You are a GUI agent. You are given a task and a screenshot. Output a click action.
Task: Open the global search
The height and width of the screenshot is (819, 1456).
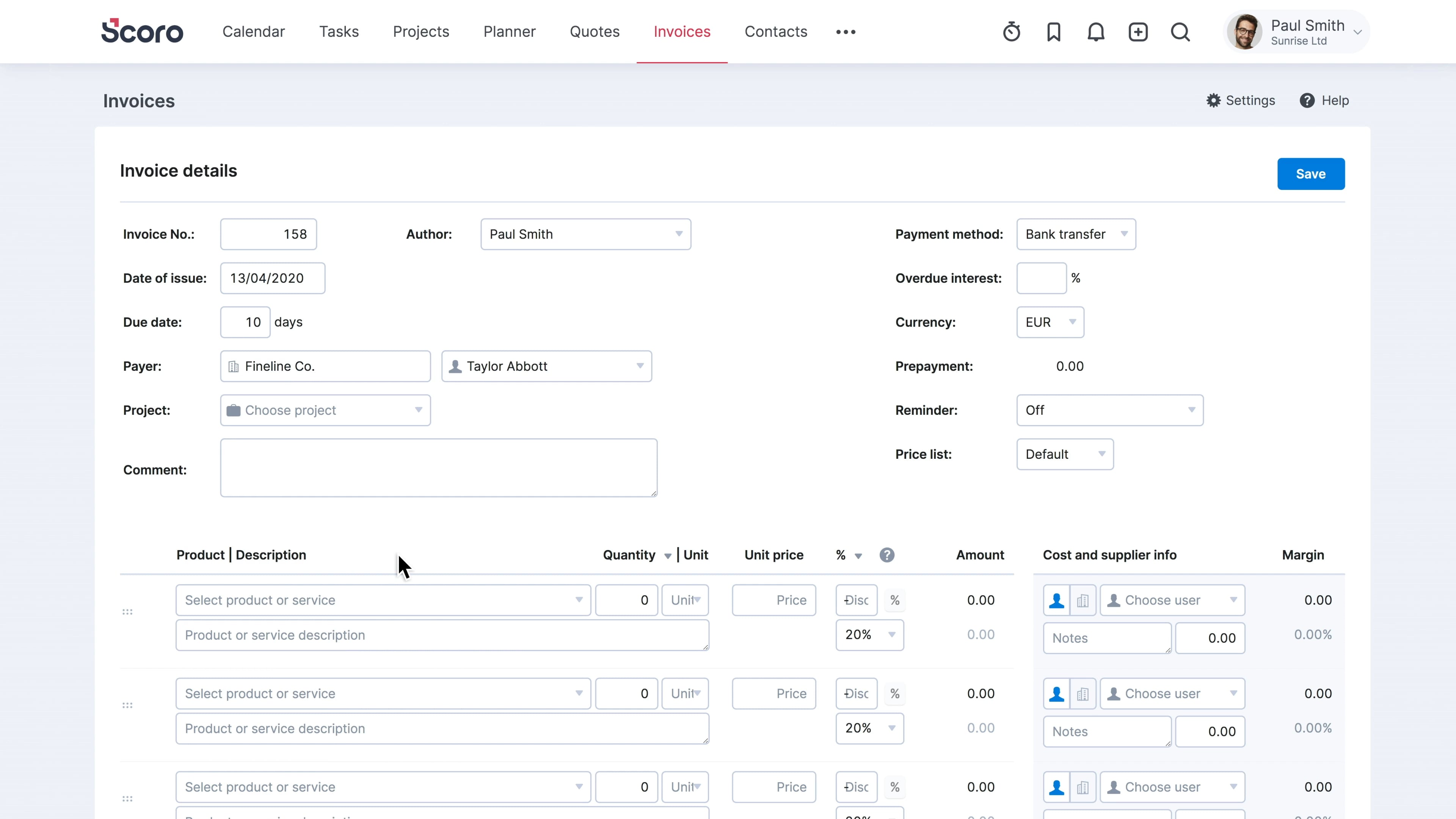[x=1180, y=31]
